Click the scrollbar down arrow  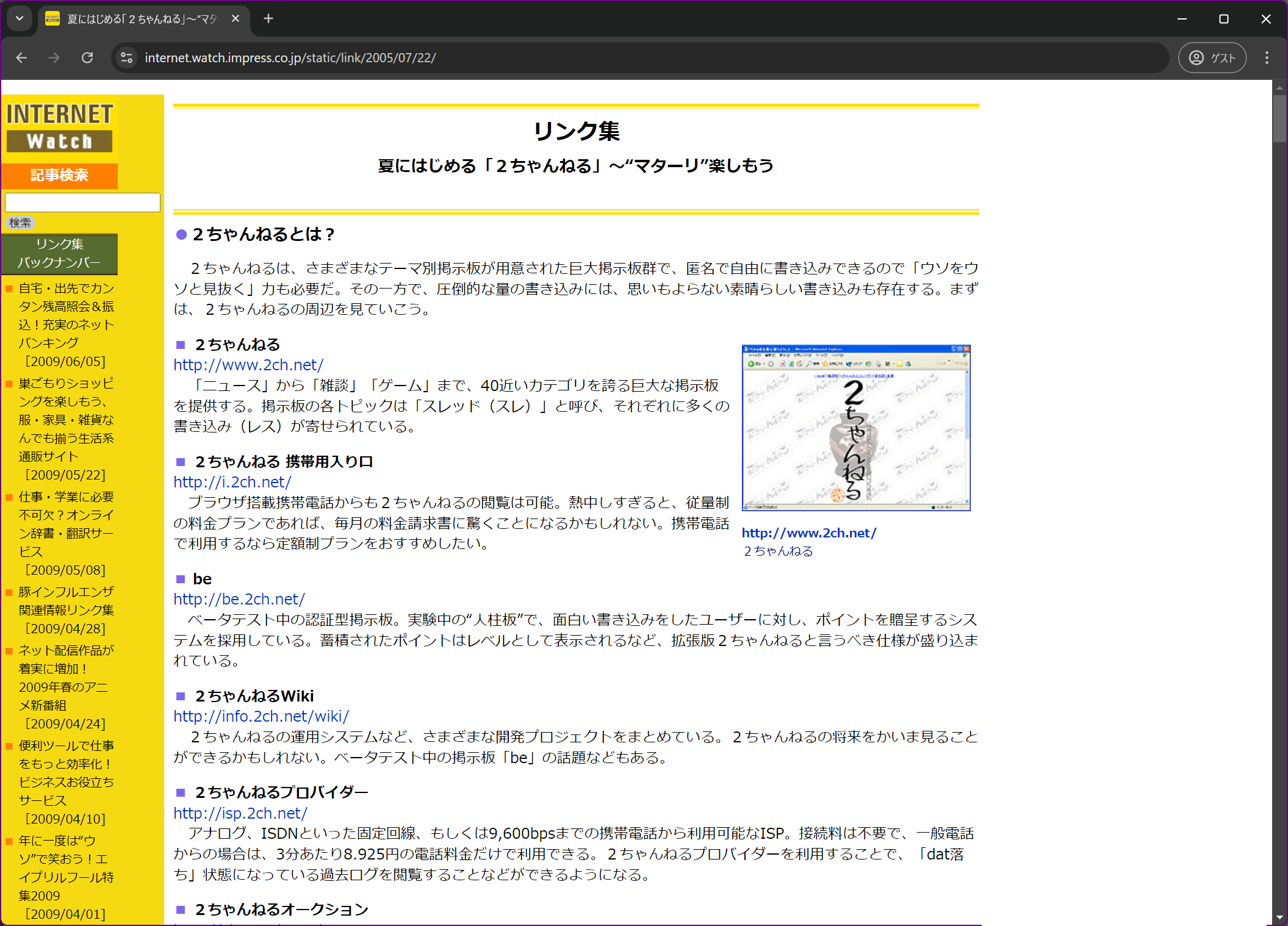tap(1279, 917)
